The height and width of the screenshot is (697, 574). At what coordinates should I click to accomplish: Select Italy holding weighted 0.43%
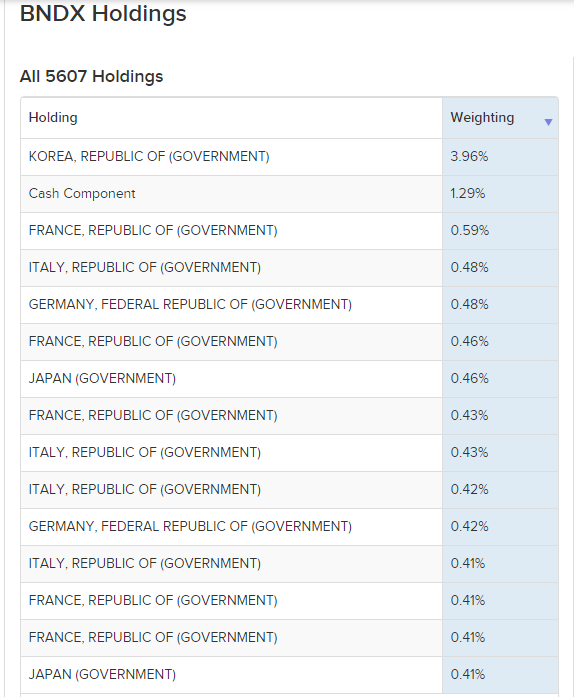pyautogui.click(x=145, y=452)
